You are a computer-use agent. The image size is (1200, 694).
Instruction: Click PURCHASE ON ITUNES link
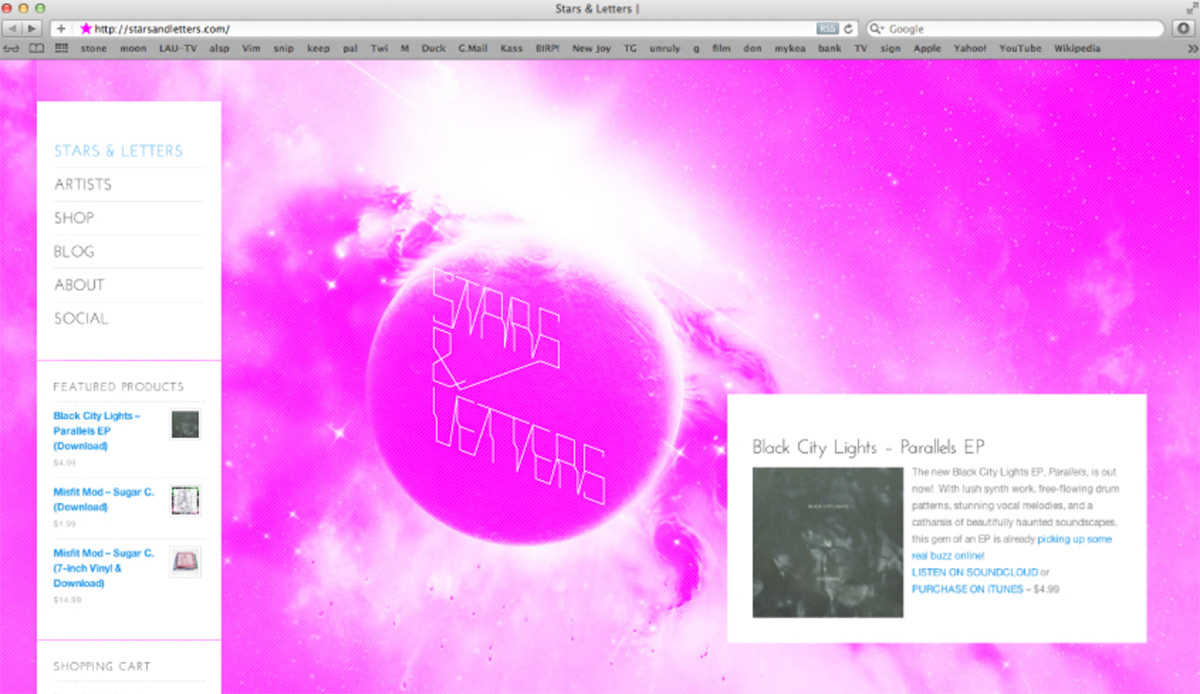[x=967, y=589]
